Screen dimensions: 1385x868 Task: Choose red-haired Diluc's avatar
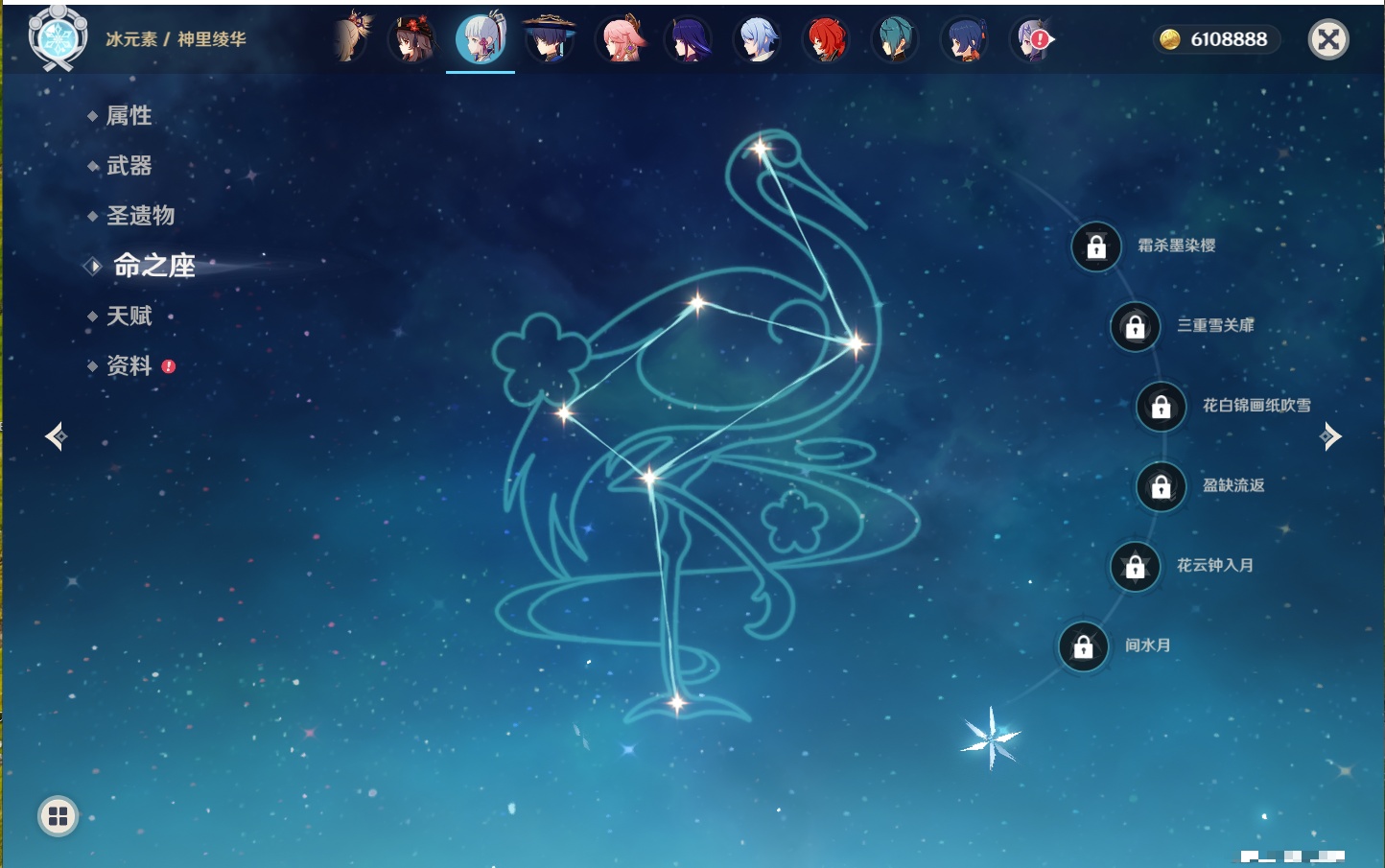coord(826,40)
